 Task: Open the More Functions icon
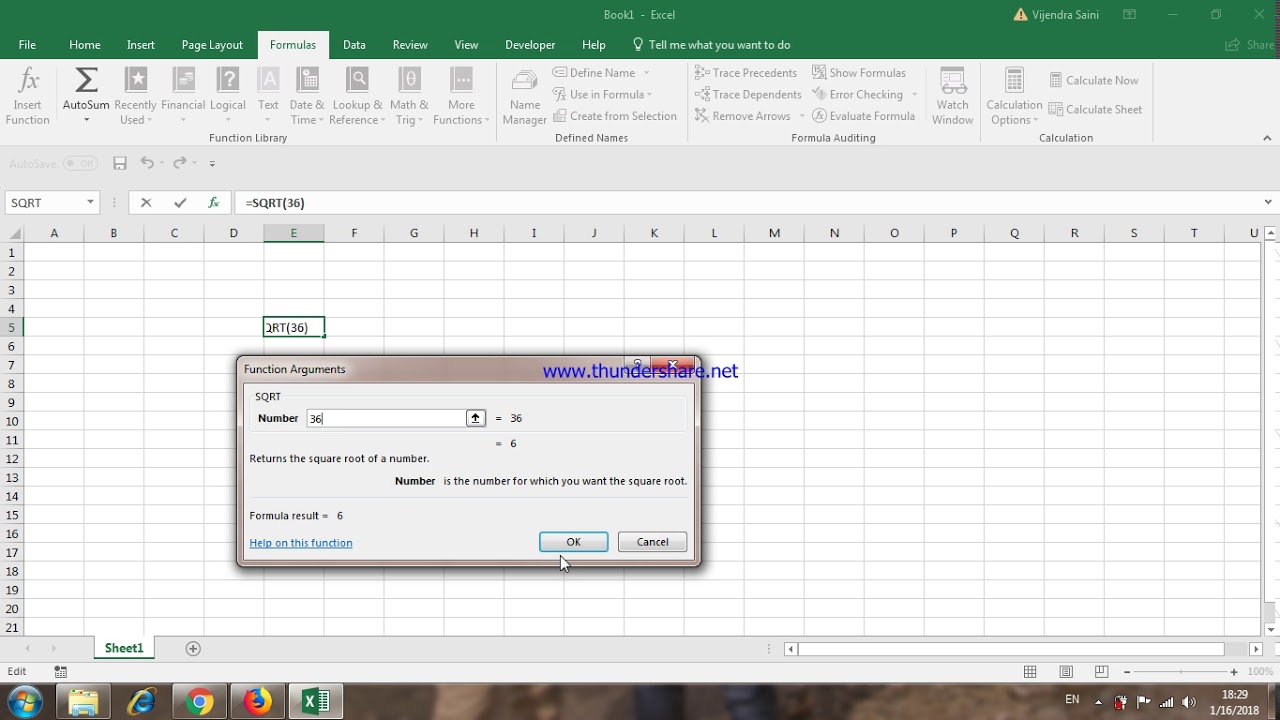[x=461, y=80]
